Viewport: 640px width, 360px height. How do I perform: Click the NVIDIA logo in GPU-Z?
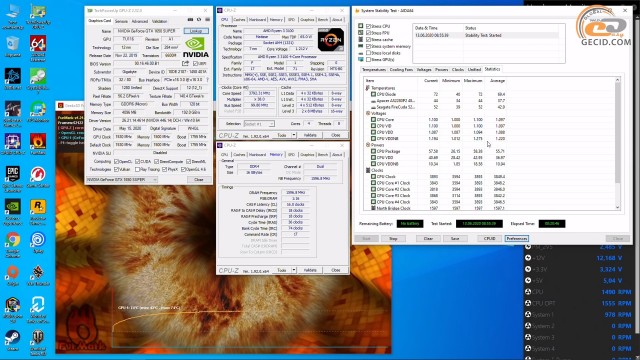(196, 47)
